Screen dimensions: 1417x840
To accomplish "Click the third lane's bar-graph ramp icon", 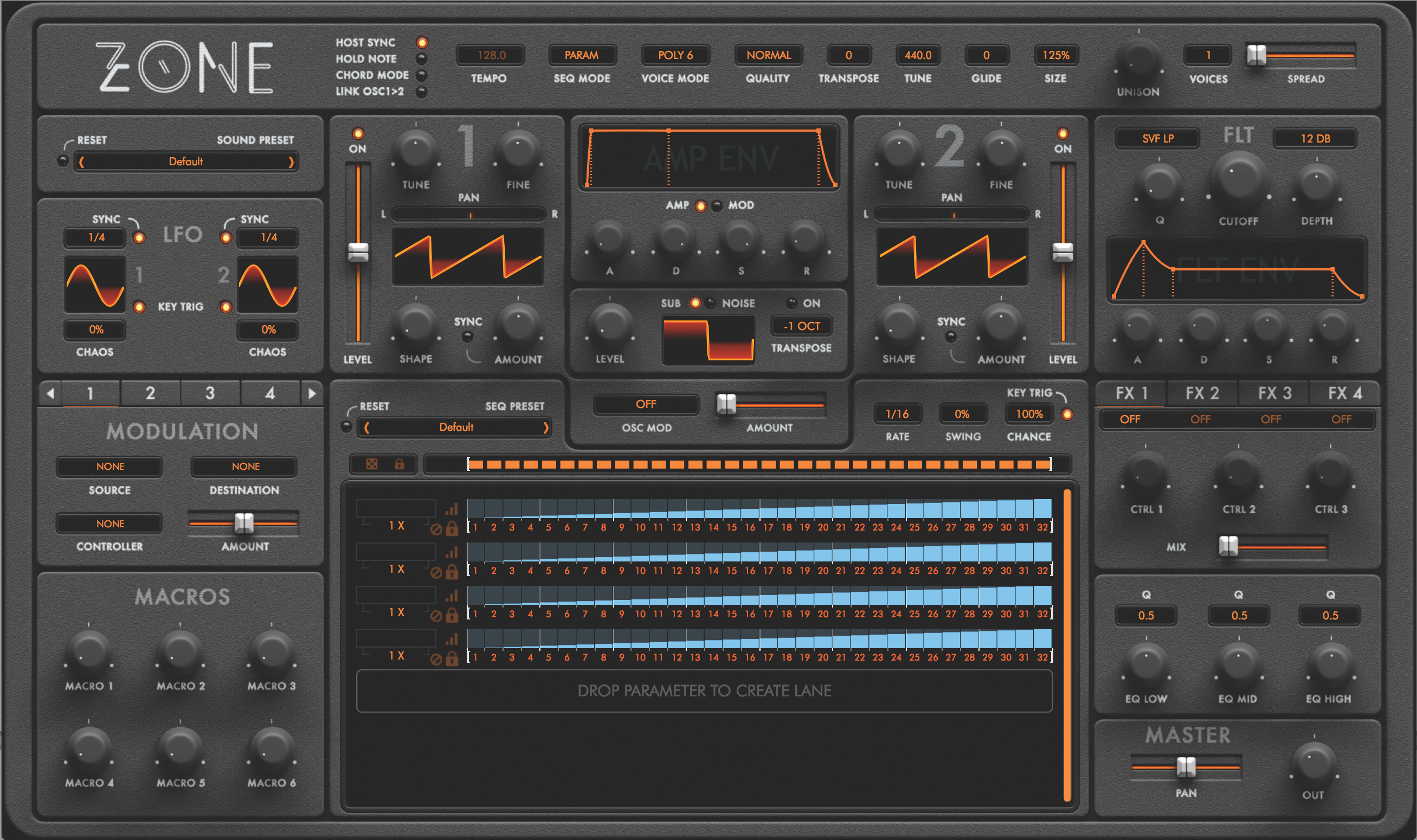I will click(x=451, y=595).
